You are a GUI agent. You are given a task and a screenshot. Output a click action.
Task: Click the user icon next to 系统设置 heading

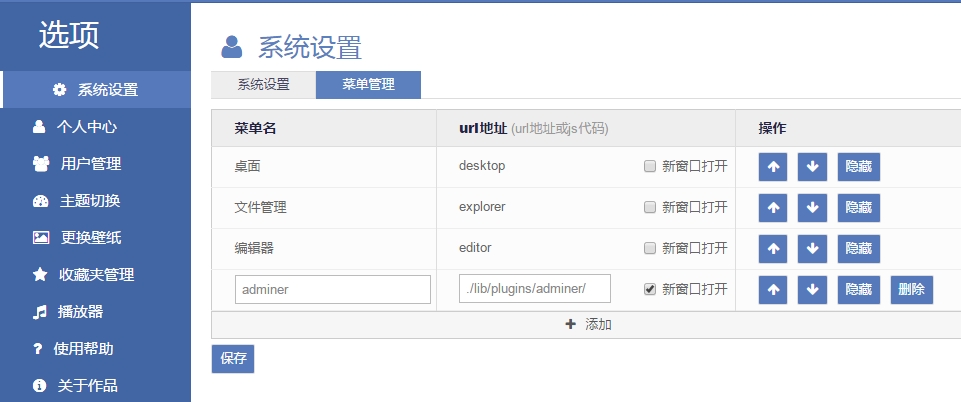[x=232, y=47]
